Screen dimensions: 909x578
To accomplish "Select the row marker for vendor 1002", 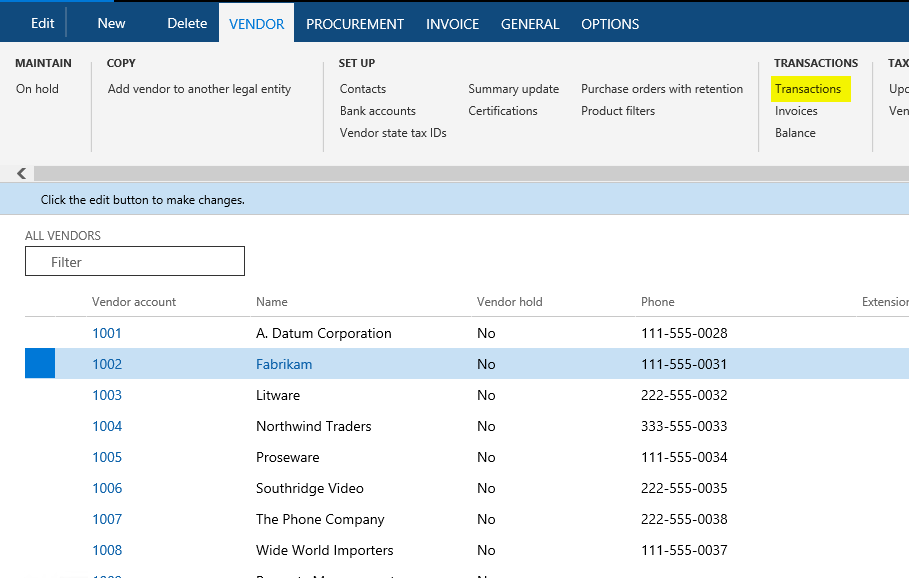I will coord(40,363).
